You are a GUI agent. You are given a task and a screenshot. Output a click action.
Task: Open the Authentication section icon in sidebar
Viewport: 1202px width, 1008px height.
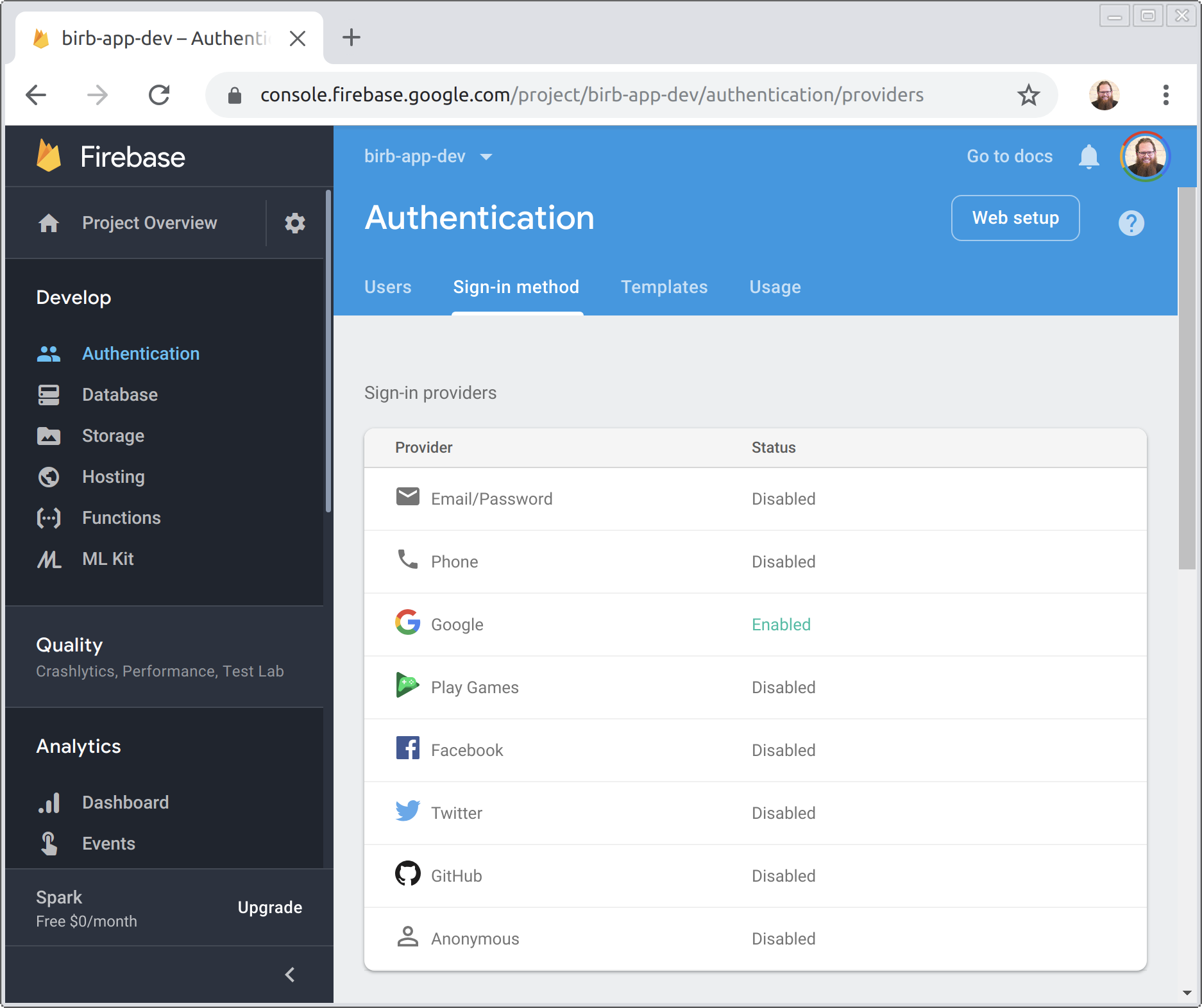pos(48,353)
